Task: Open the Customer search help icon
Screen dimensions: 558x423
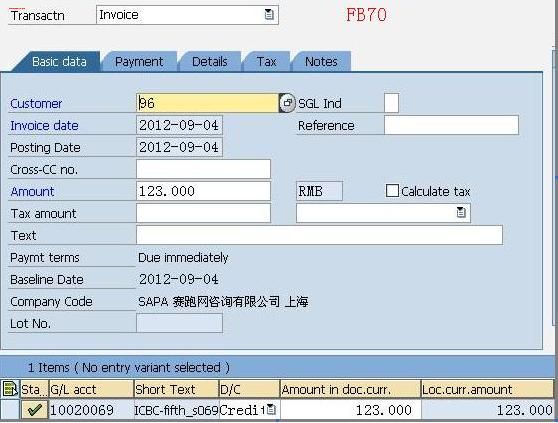Action: click(287, 103)
